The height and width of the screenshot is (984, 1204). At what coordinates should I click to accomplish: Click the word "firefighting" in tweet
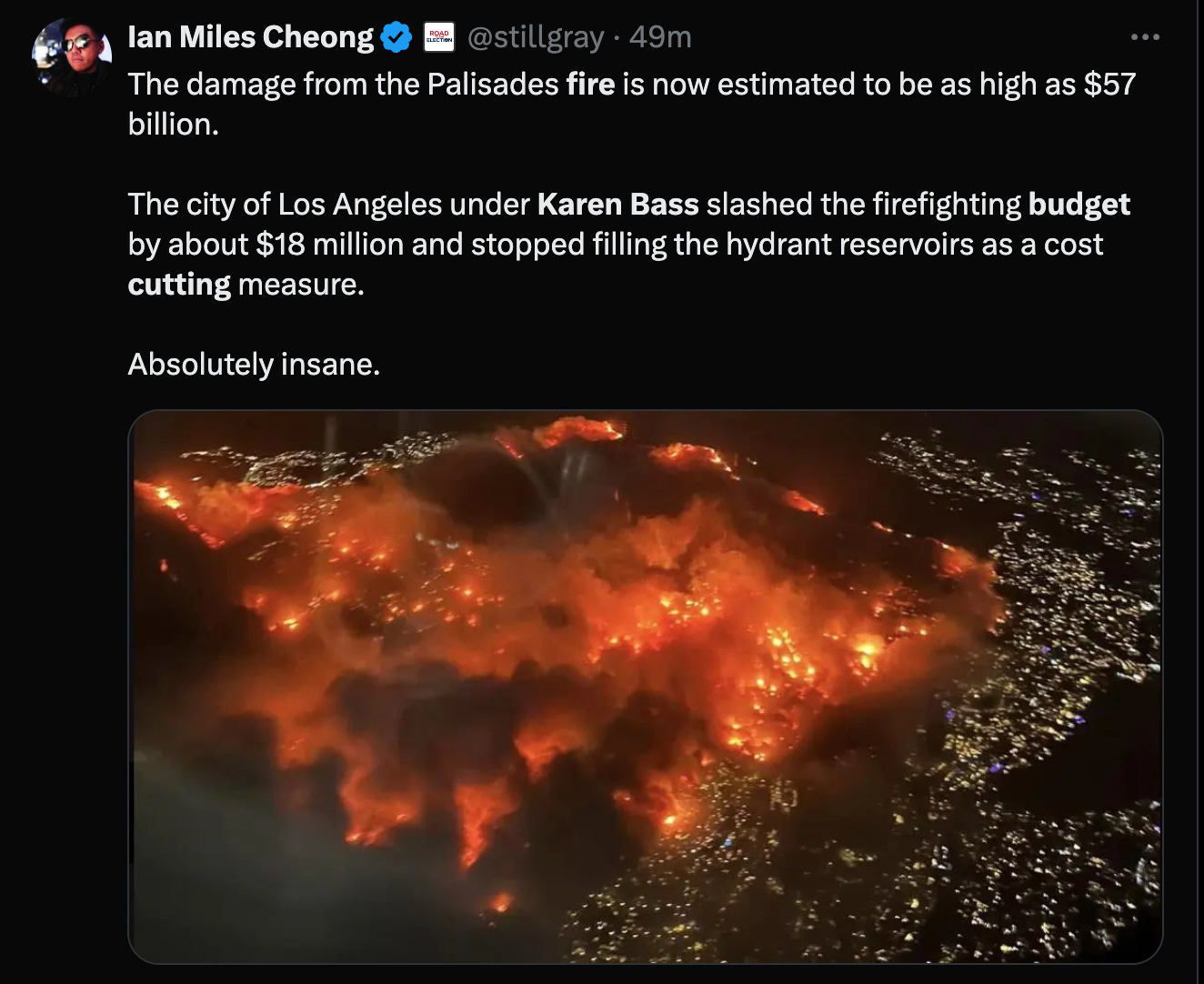[x=947, y=206]
